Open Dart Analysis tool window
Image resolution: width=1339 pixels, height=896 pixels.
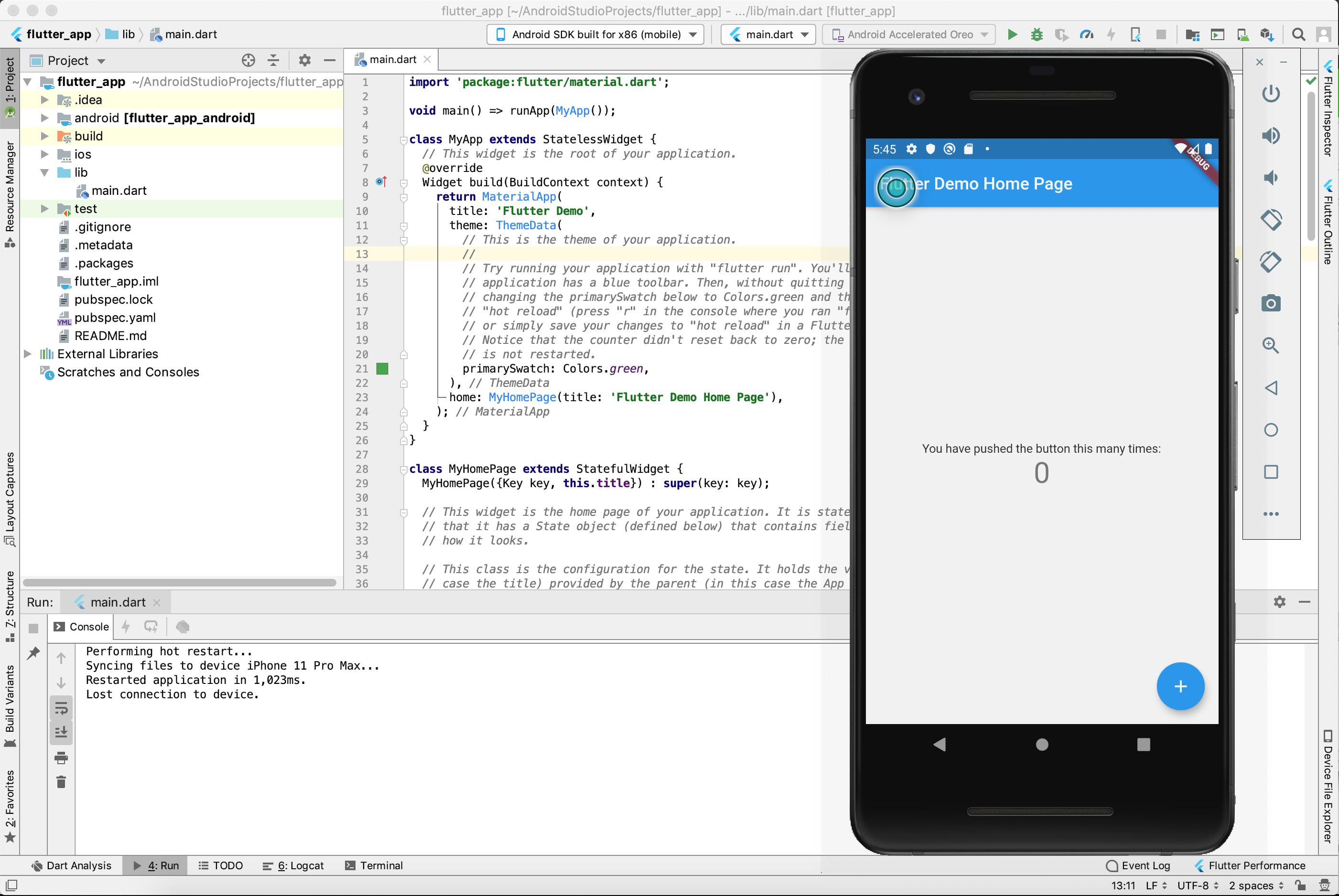(x=72, y=865)
